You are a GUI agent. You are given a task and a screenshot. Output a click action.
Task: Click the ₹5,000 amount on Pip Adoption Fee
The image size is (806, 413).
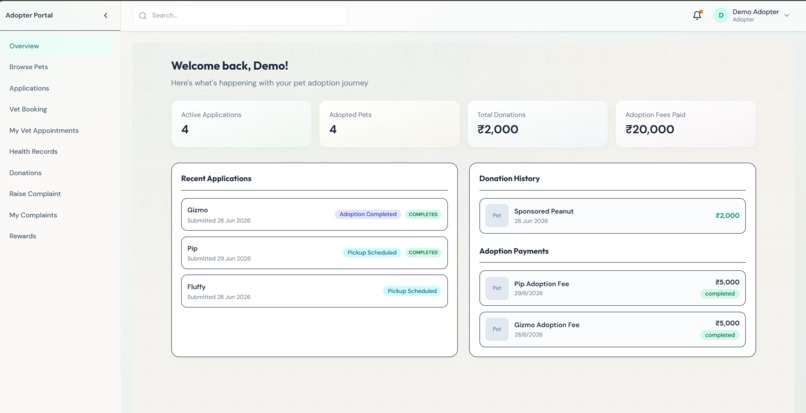point(727,282)
